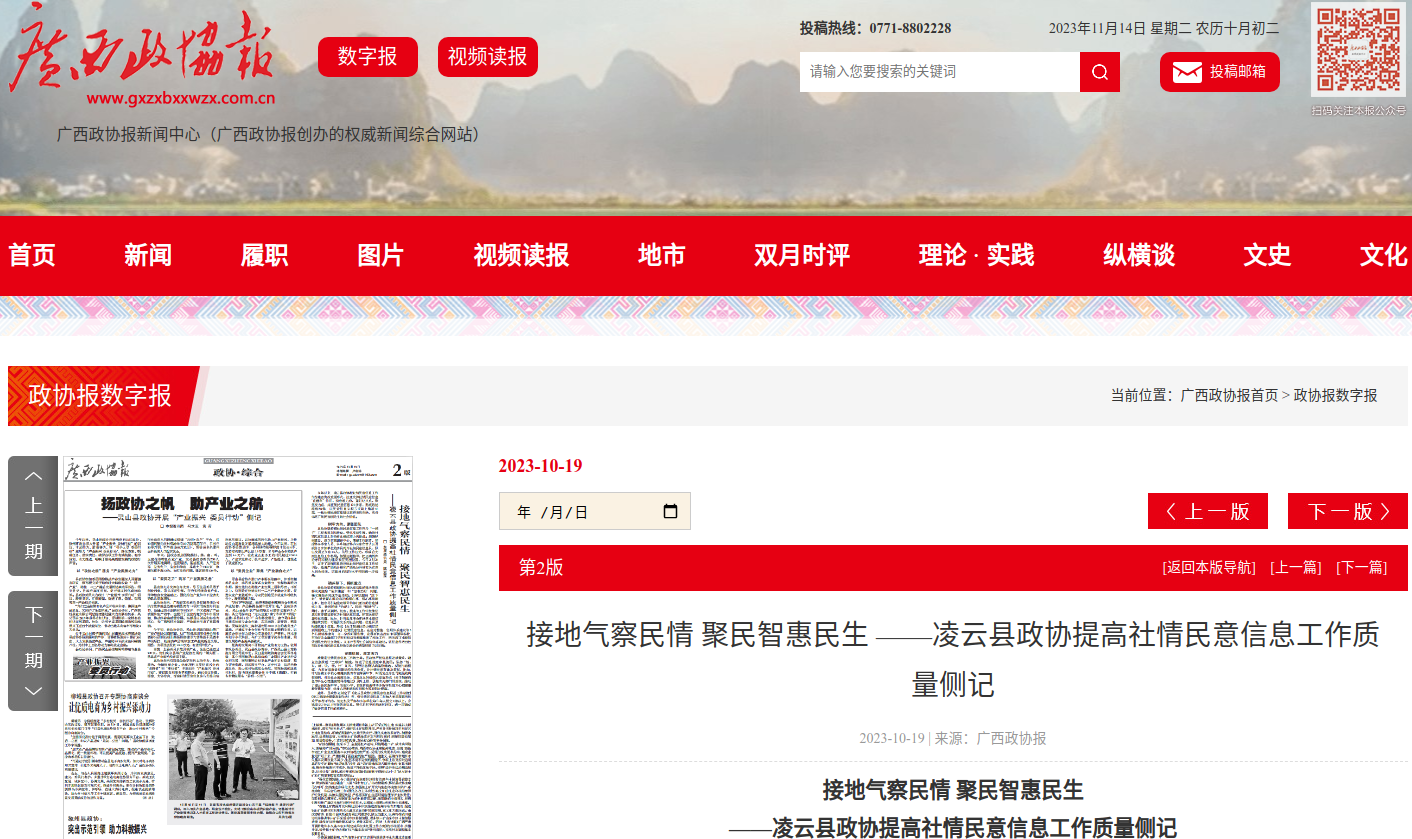Click website URL www.gxzxbxxwzx.com.cn
Viewport: 1412px width, 839px height.
coord(181,99)
